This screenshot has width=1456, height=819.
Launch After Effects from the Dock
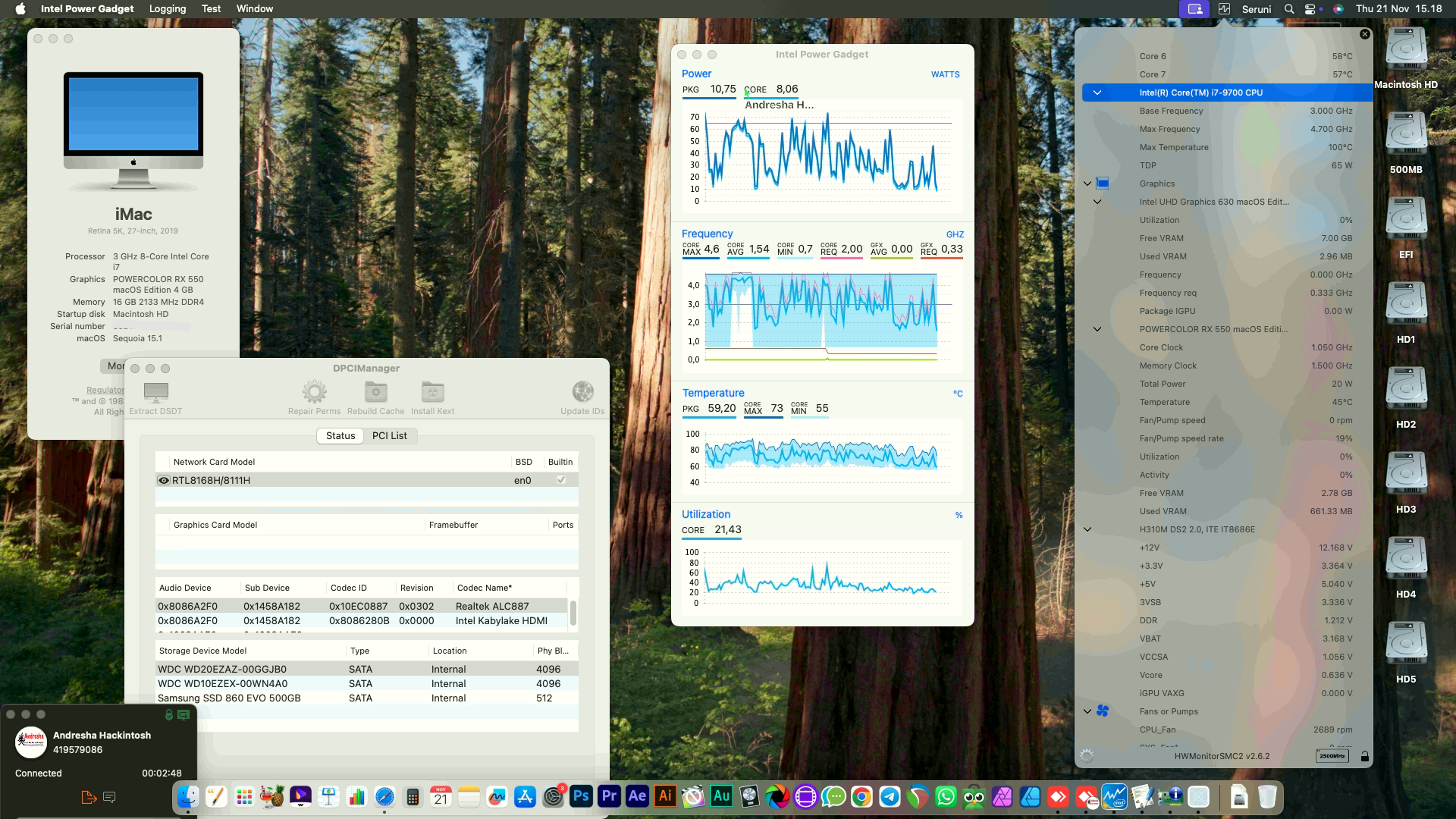tap(637, 796)
